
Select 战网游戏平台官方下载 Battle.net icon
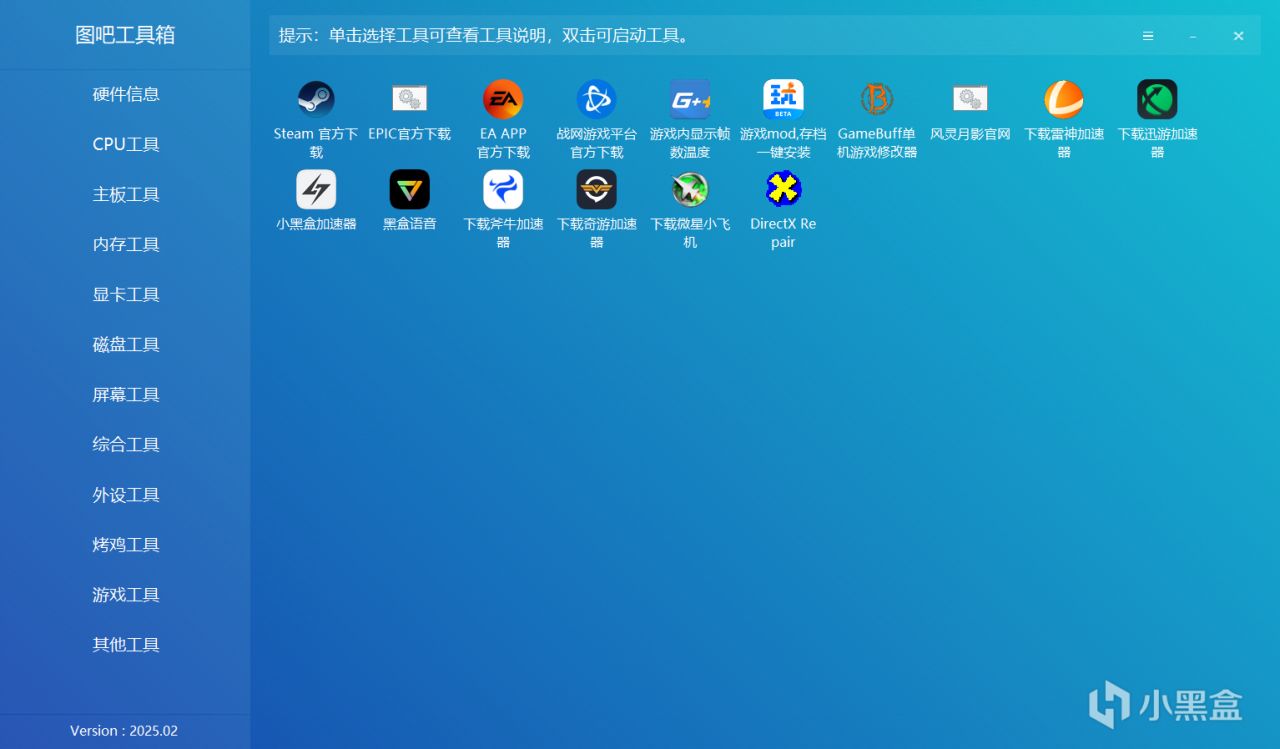[x=596, y=99]
